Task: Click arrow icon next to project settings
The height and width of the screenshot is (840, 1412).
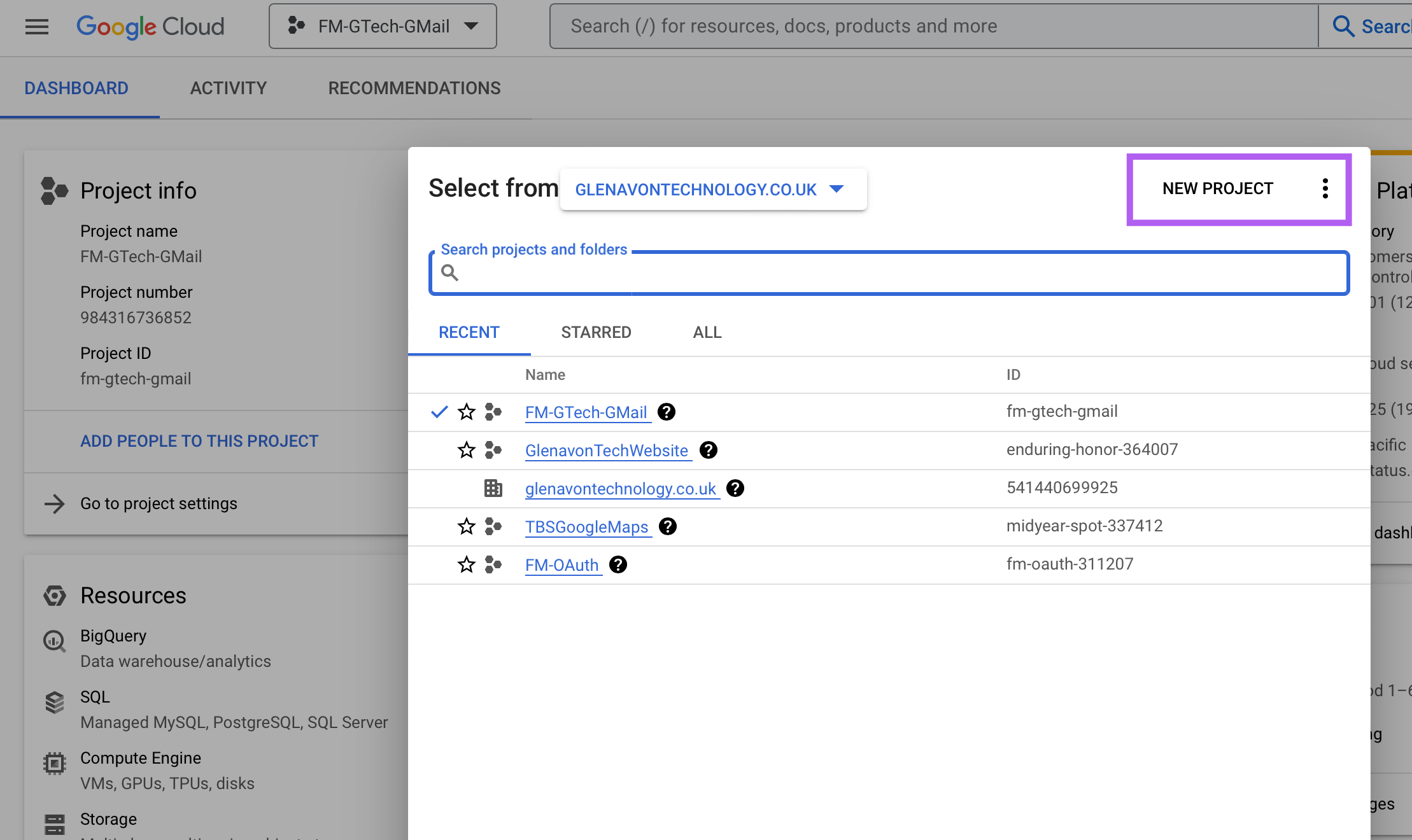Action: (55, 503)
